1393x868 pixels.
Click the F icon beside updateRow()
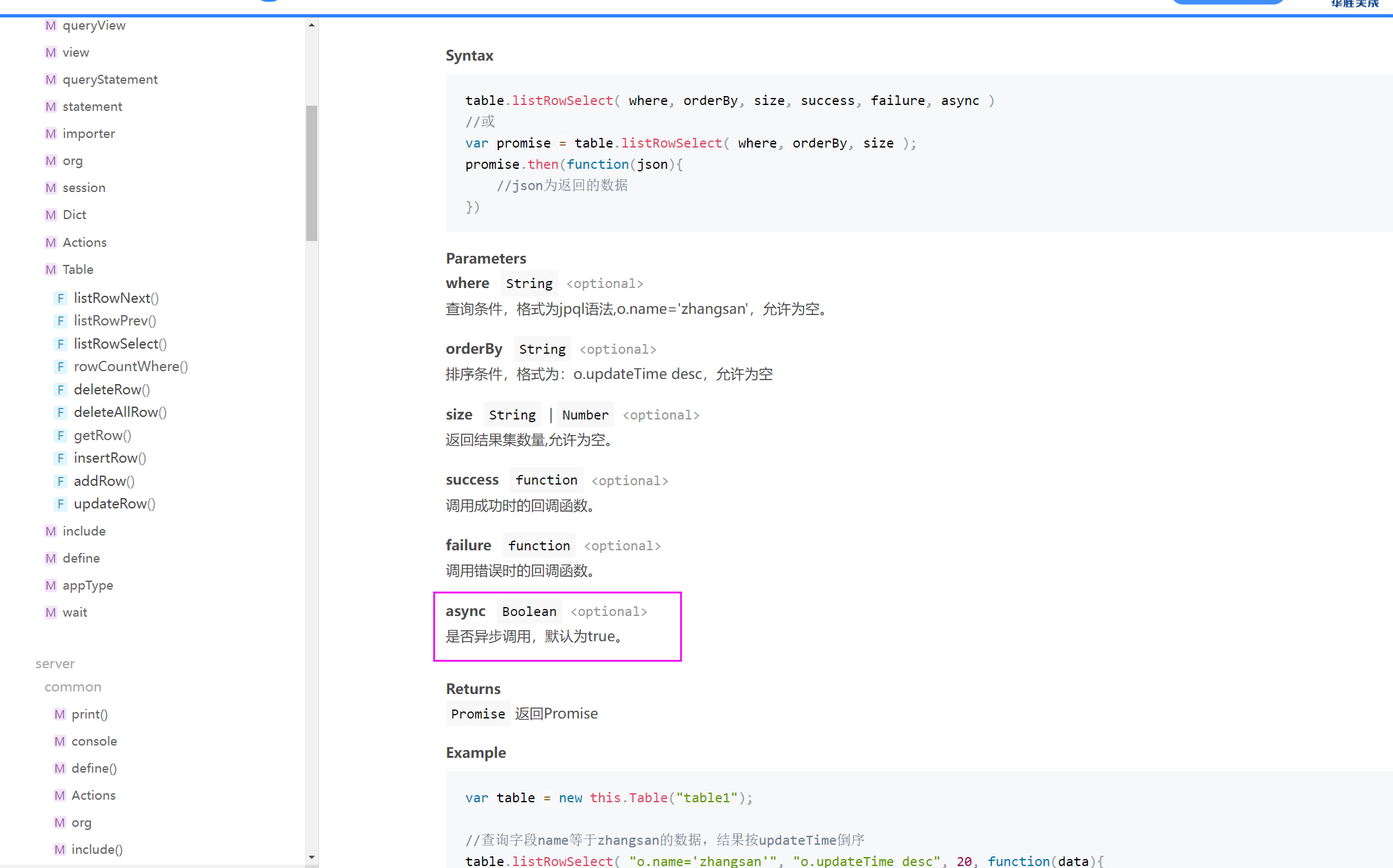(61, 504)
